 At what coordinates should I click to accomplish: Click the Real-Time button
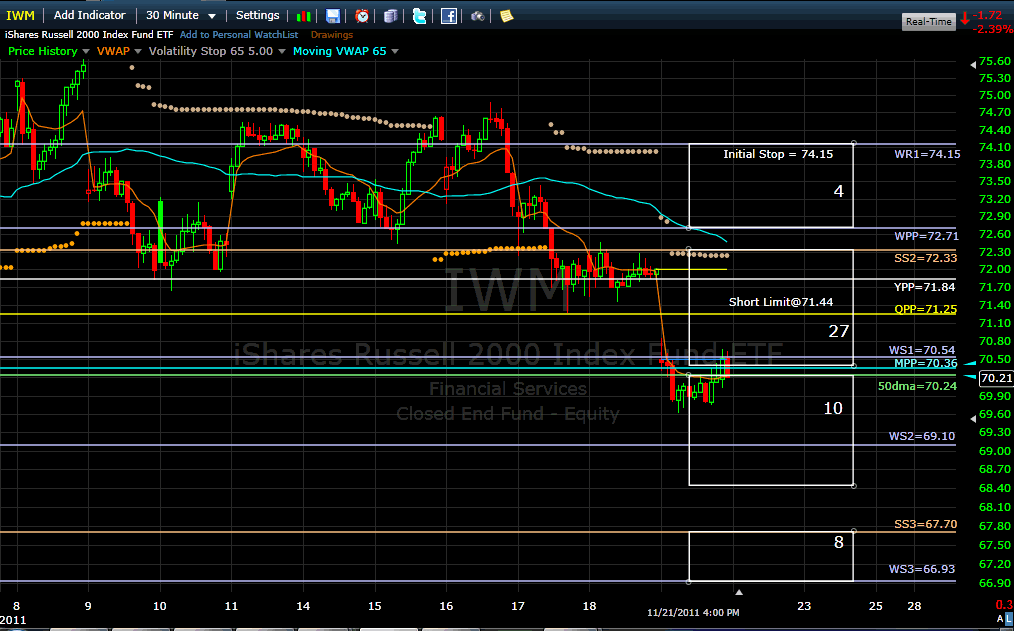[x=929, y=21]
